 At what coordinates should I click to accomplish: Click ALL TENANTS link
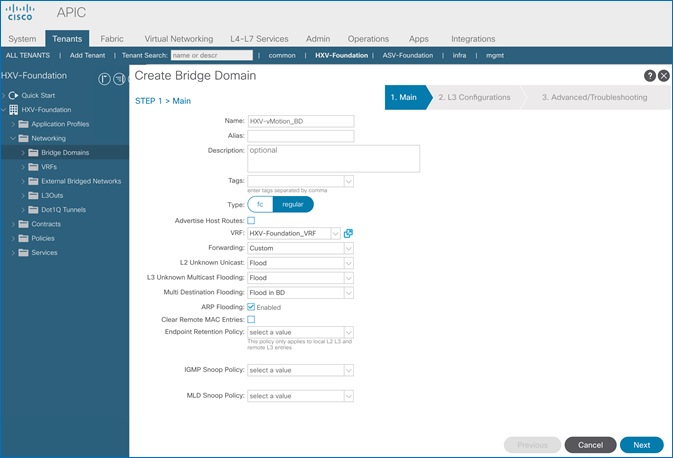pyautogui.click(x=28, y=55)
